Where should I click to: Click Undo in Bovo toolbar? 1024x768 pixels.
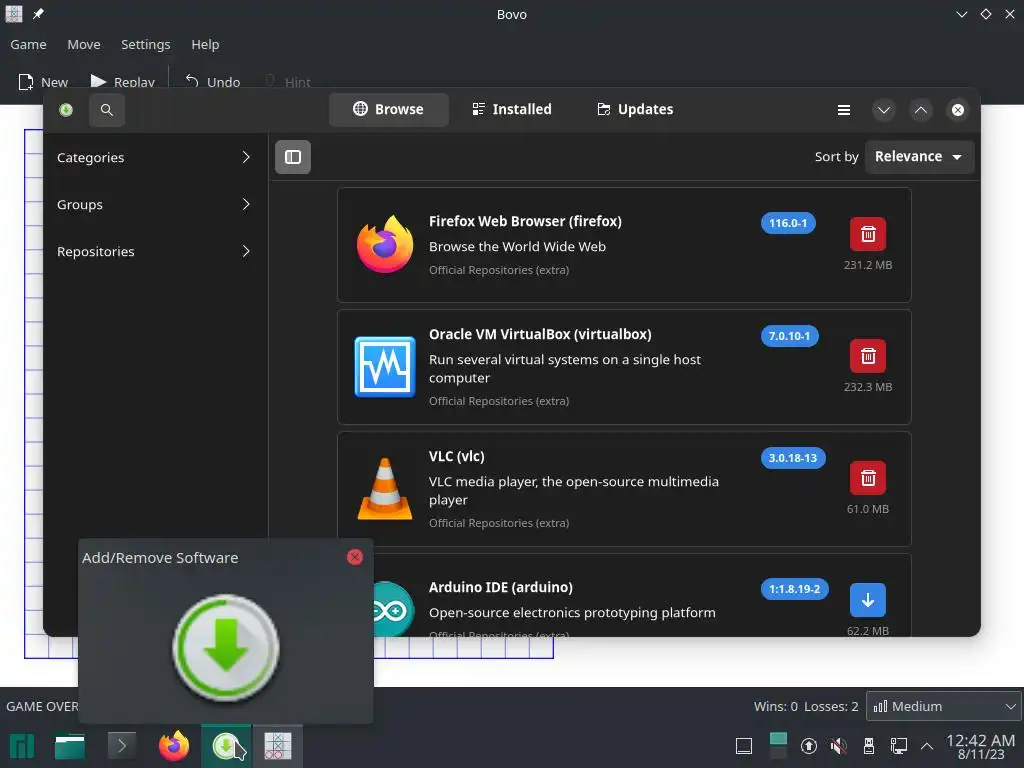coord(212,82)
